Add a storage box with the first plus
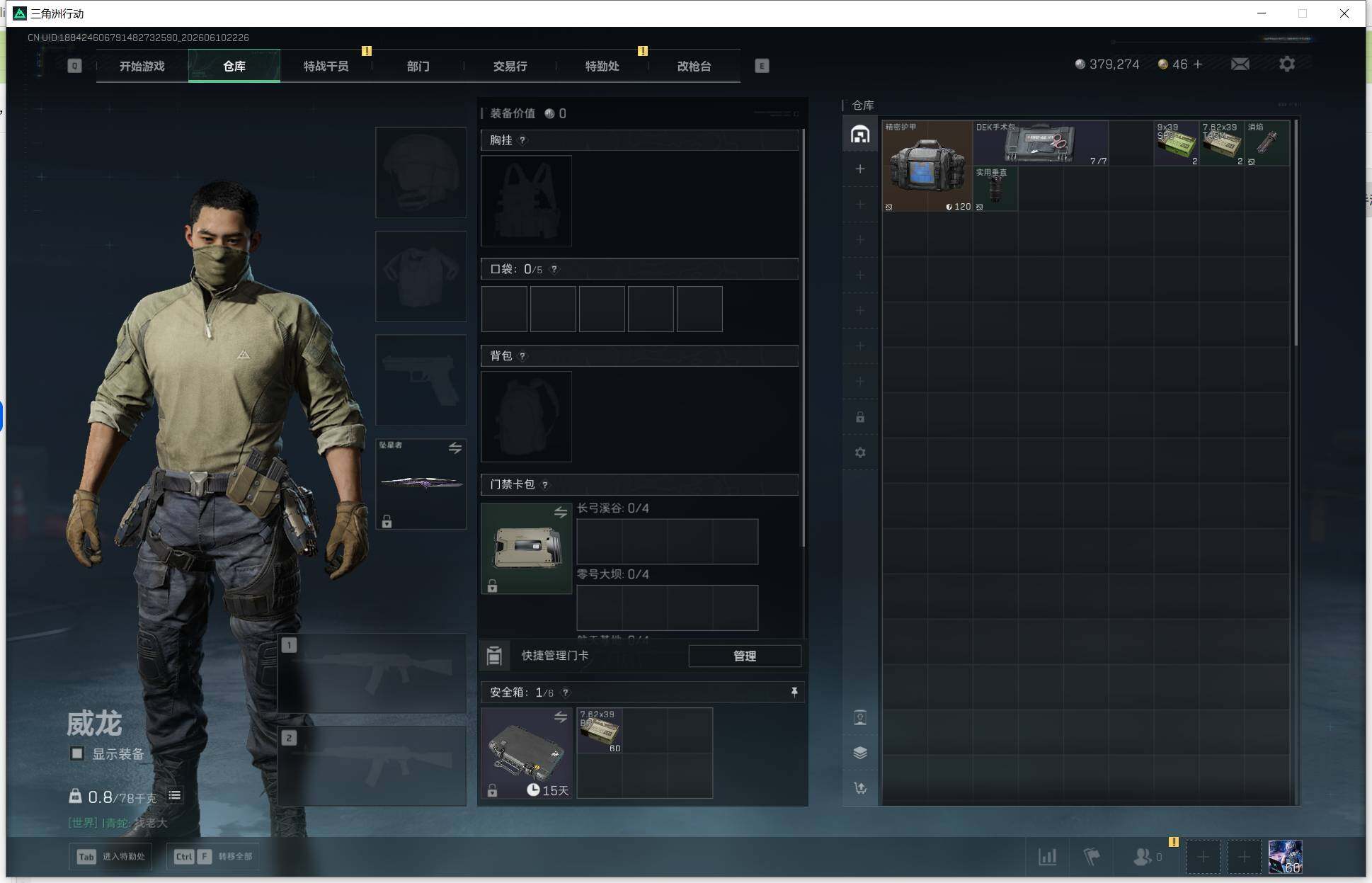Screen dimensions: 1372x883 coord(860,169)
